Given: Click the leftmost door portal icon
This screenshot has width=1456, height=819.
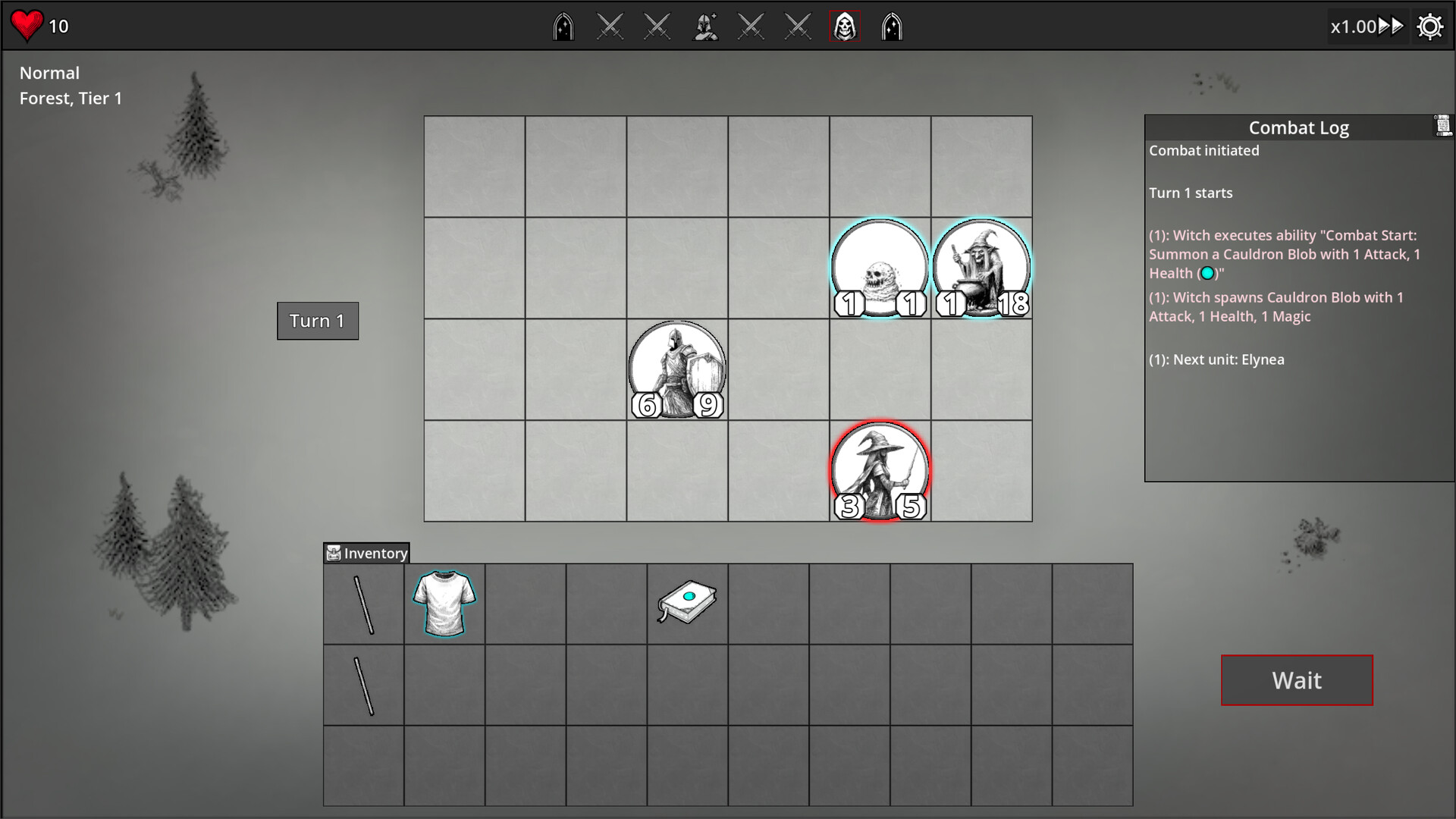Looking at the screenshot, I should pyautogui.click(x=563, y=26).
